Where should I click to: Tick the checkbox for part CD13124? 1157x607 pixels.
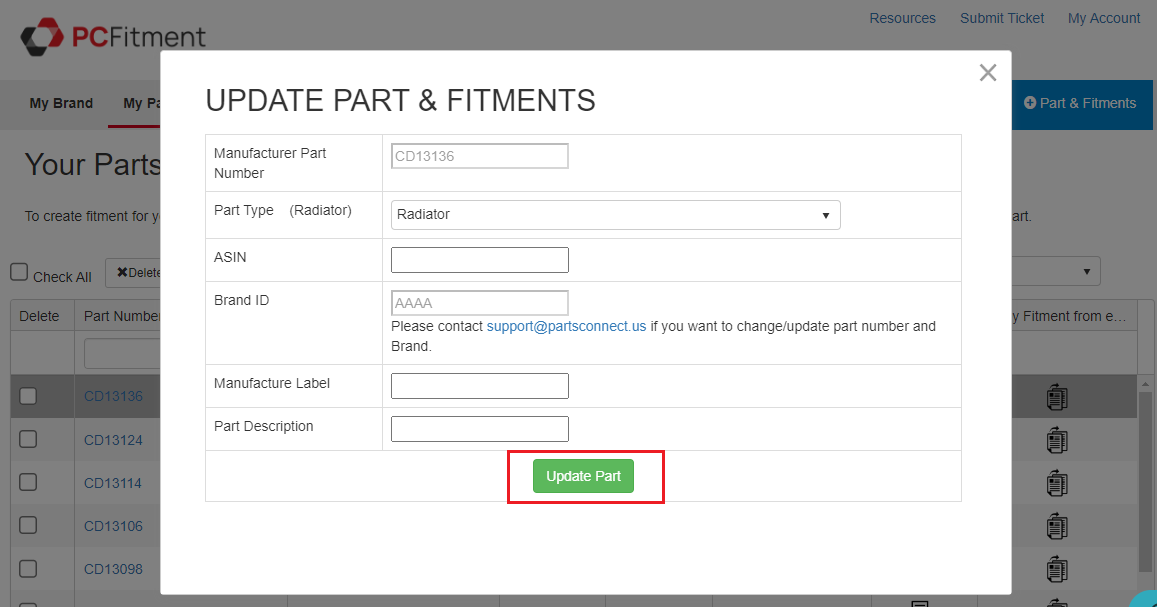point(28,439)
